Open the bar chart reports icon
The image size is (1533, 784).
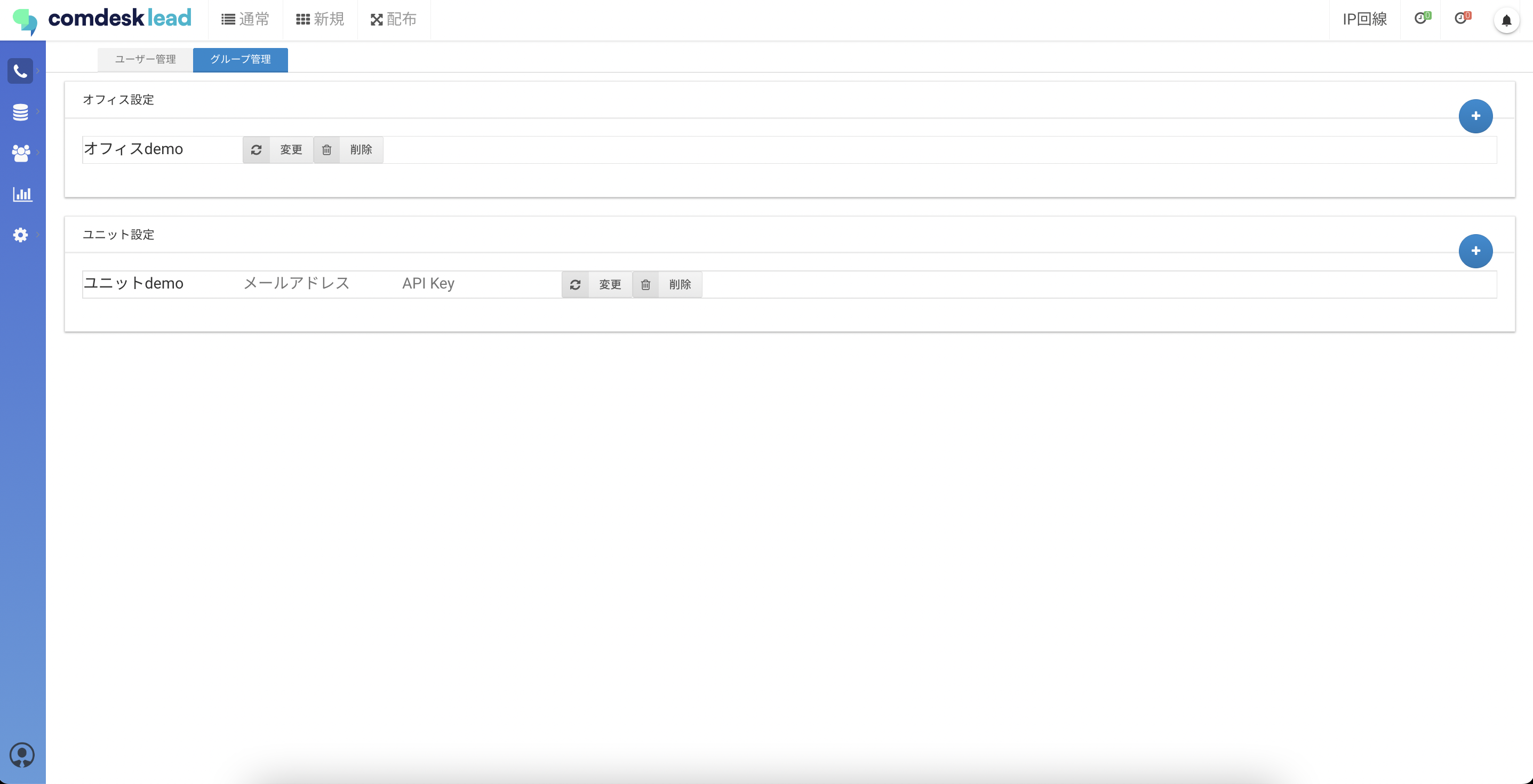coord(22,194)
